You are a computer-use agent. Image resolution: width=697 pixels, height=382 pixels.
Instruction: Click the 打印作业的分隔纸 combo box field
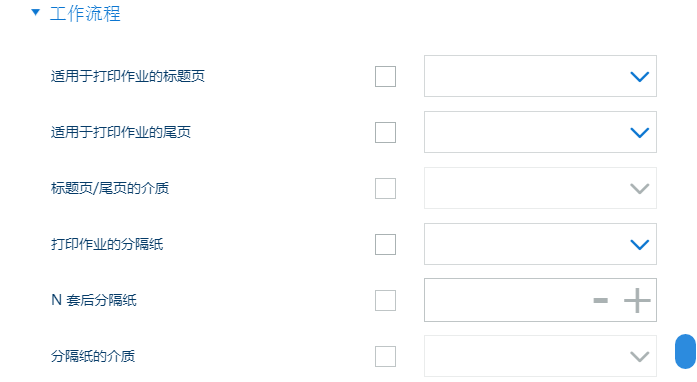541,244
